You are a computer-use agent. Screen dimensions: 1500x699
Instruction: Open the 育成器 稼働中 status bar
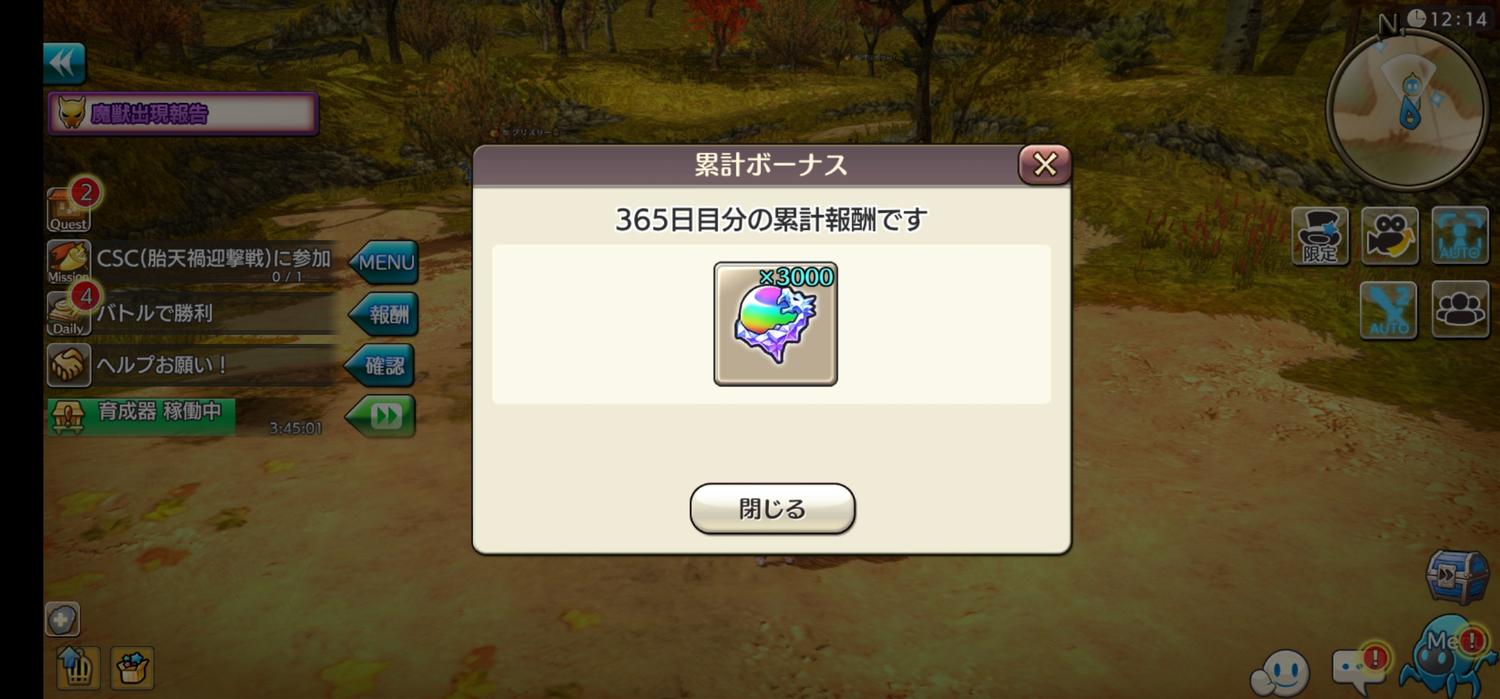point(141,416)
